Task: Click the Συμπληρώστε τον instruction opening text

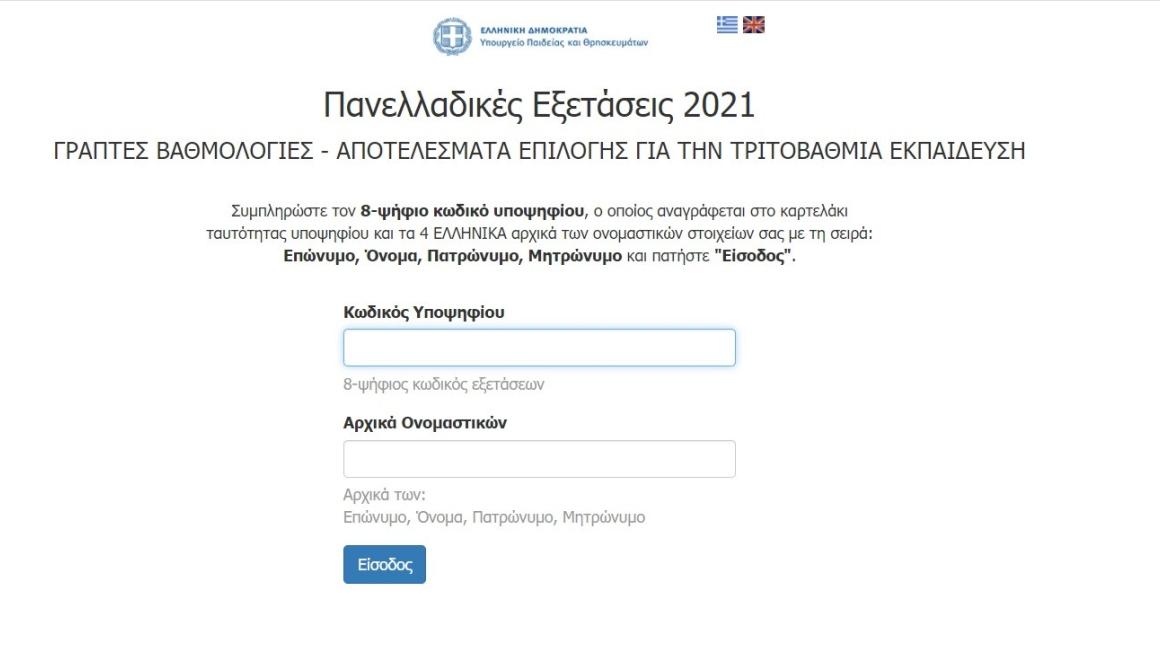Action: pos(294,212)
